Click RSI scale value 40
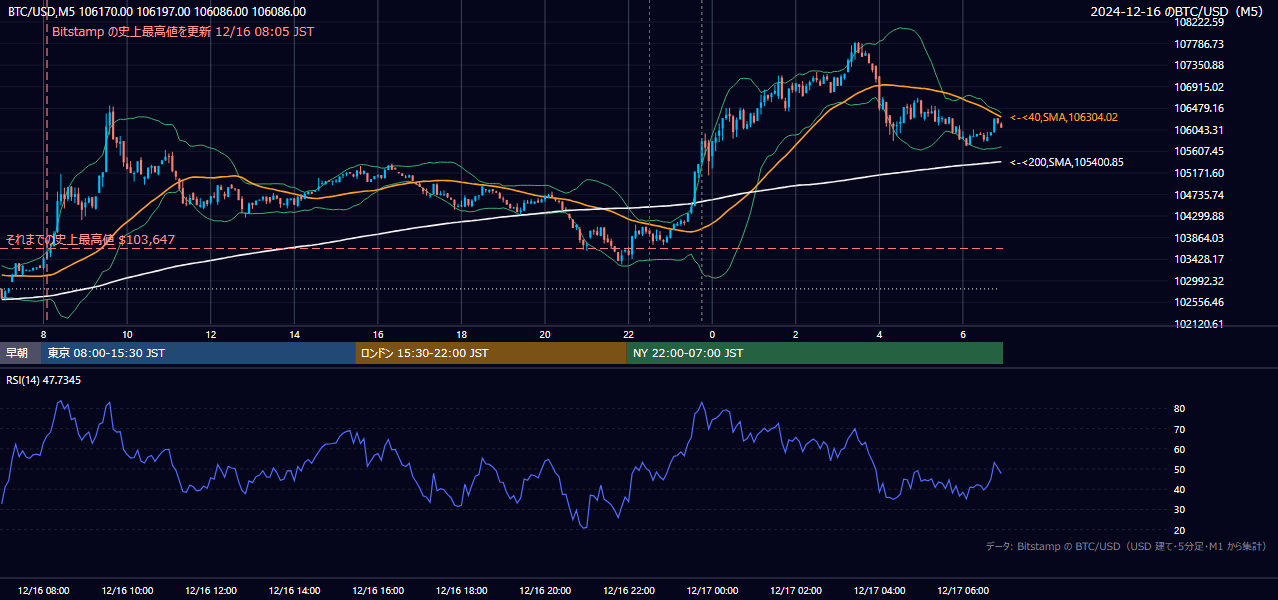This screenshot has width=1278, height=600. tap(1180, 489)
